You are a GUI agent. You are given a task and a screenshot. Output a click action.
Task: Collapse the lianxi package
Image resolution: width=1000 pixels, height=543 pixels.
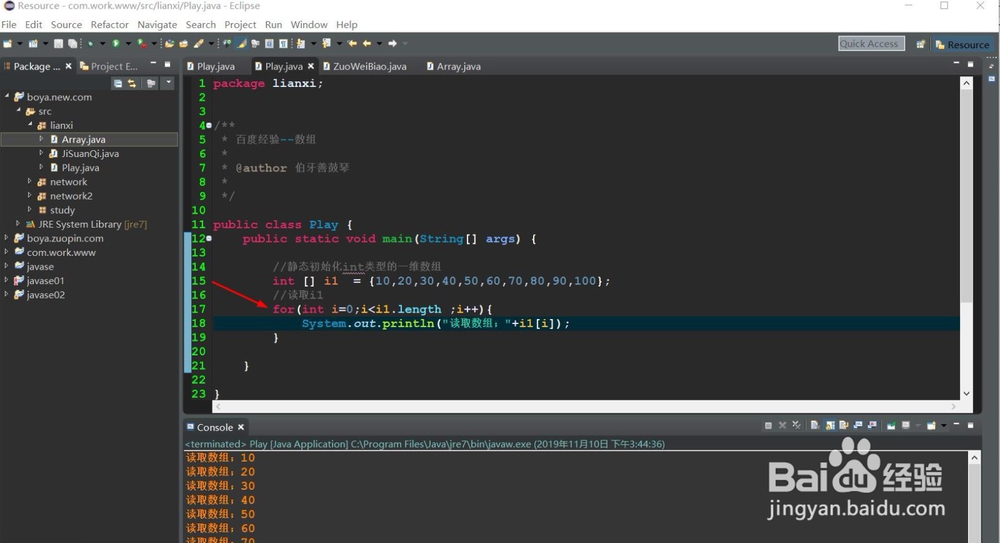[30, 124]
